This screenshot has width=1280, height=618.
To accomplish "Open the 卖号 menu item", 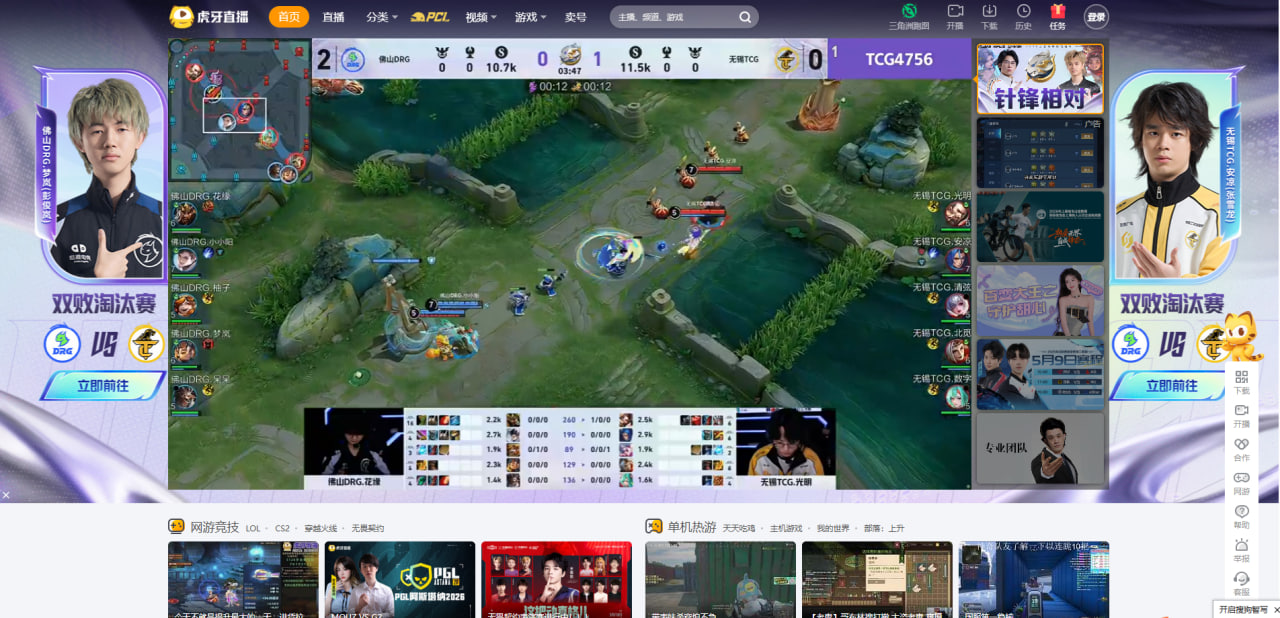I will [x=576, y=17].
